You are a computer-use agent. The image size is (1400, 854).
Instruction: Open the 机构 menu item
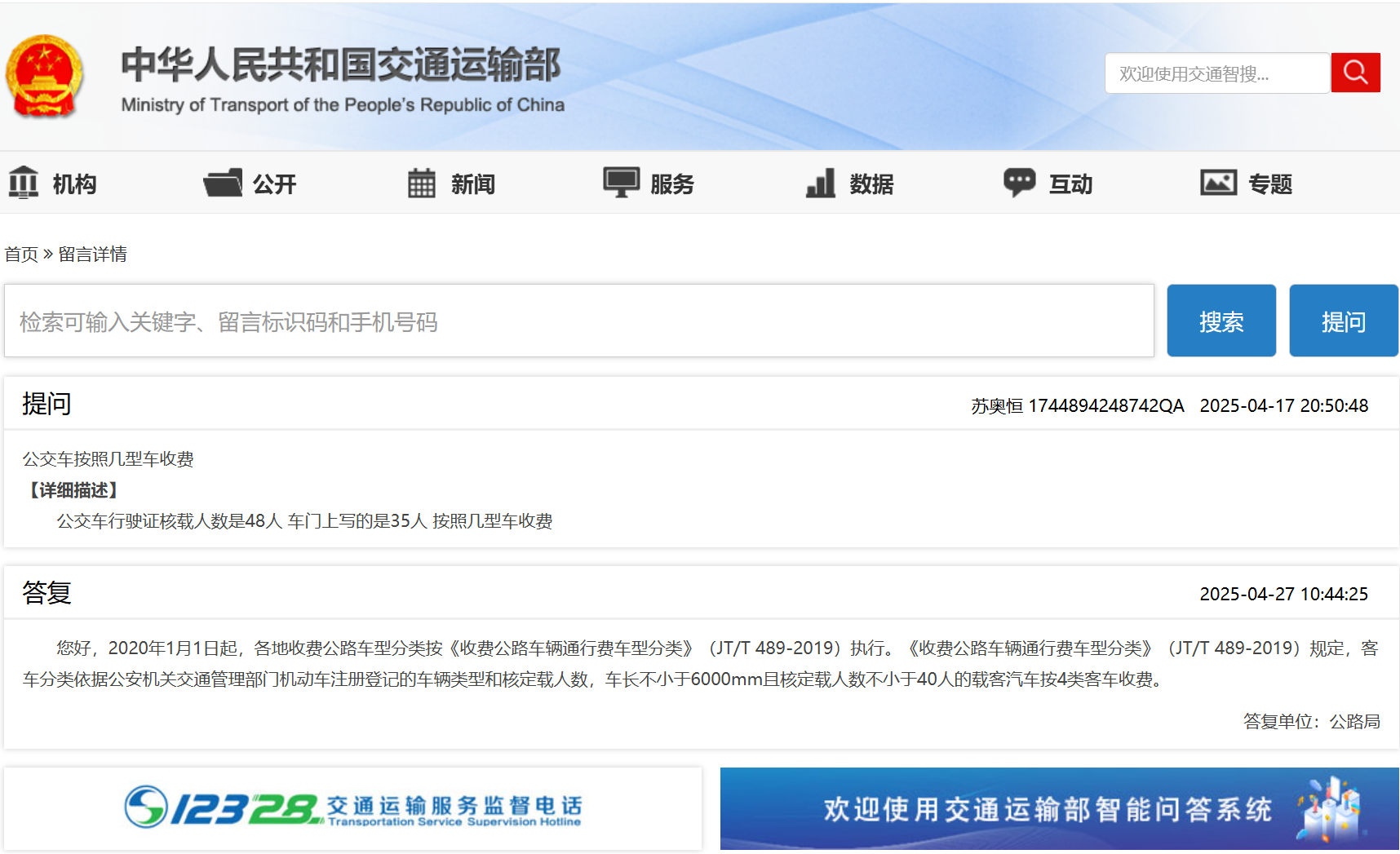pos(74,184)
